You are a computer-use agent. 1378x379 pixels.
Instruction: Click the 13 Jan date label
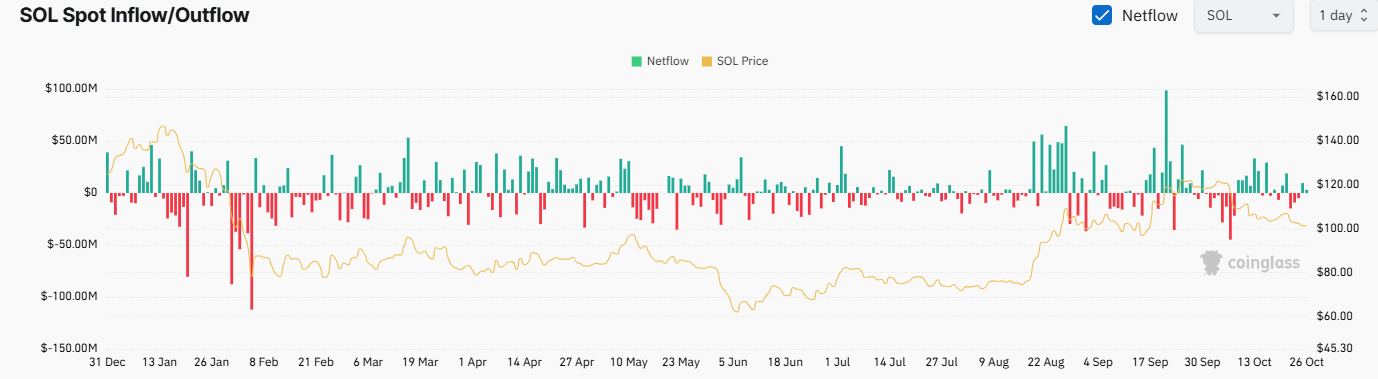click(160, 362)
